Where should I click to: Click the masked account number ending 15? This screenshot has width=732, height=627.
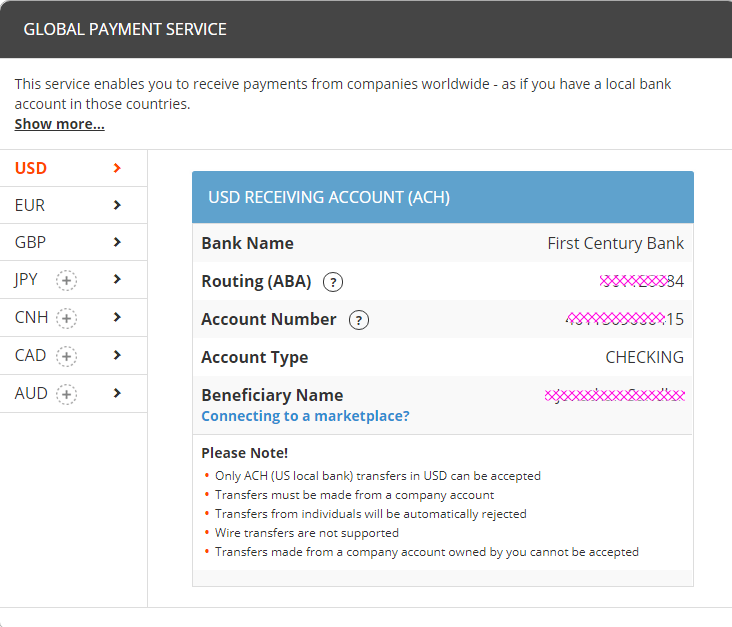coord(625,319)
